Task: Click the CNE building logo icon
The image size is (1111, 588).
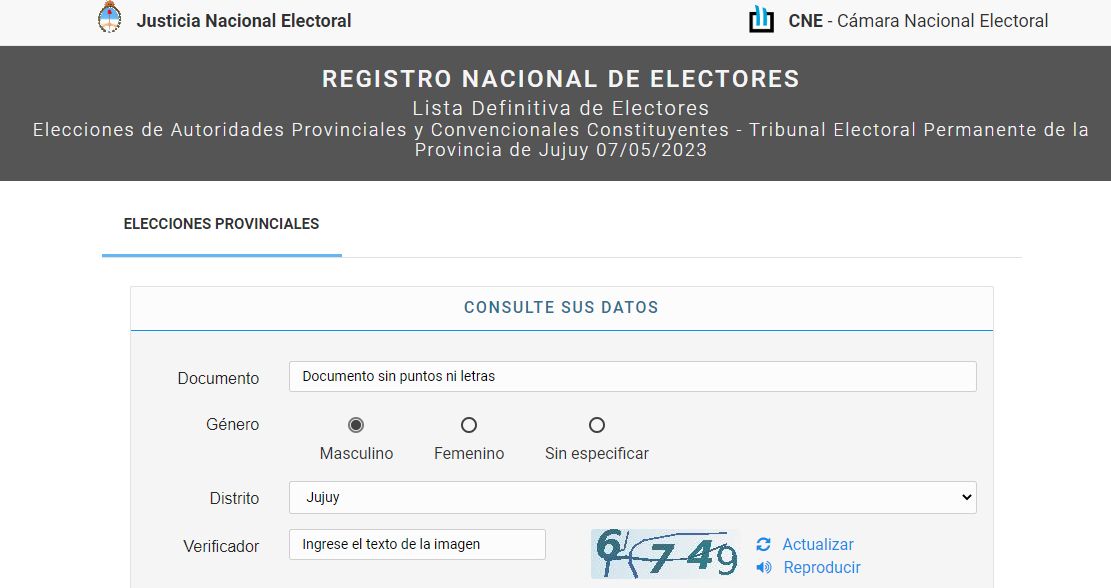Action: 762,19
